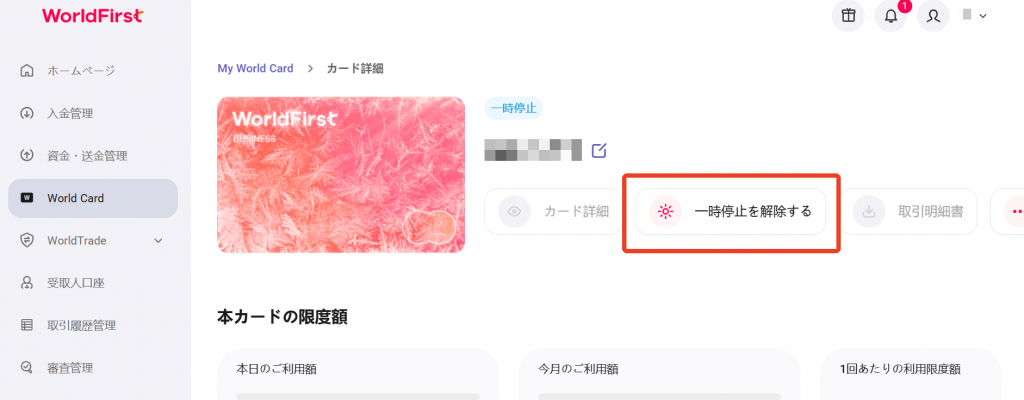
Task: Open the more options ellipsis button
Action: pos(1014,211)
